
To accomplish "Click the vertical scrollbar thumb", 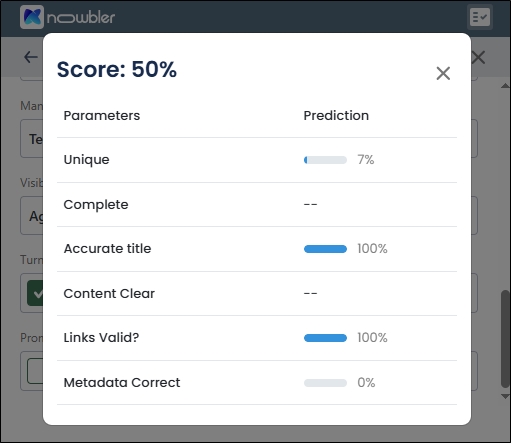I will [505, 338].
